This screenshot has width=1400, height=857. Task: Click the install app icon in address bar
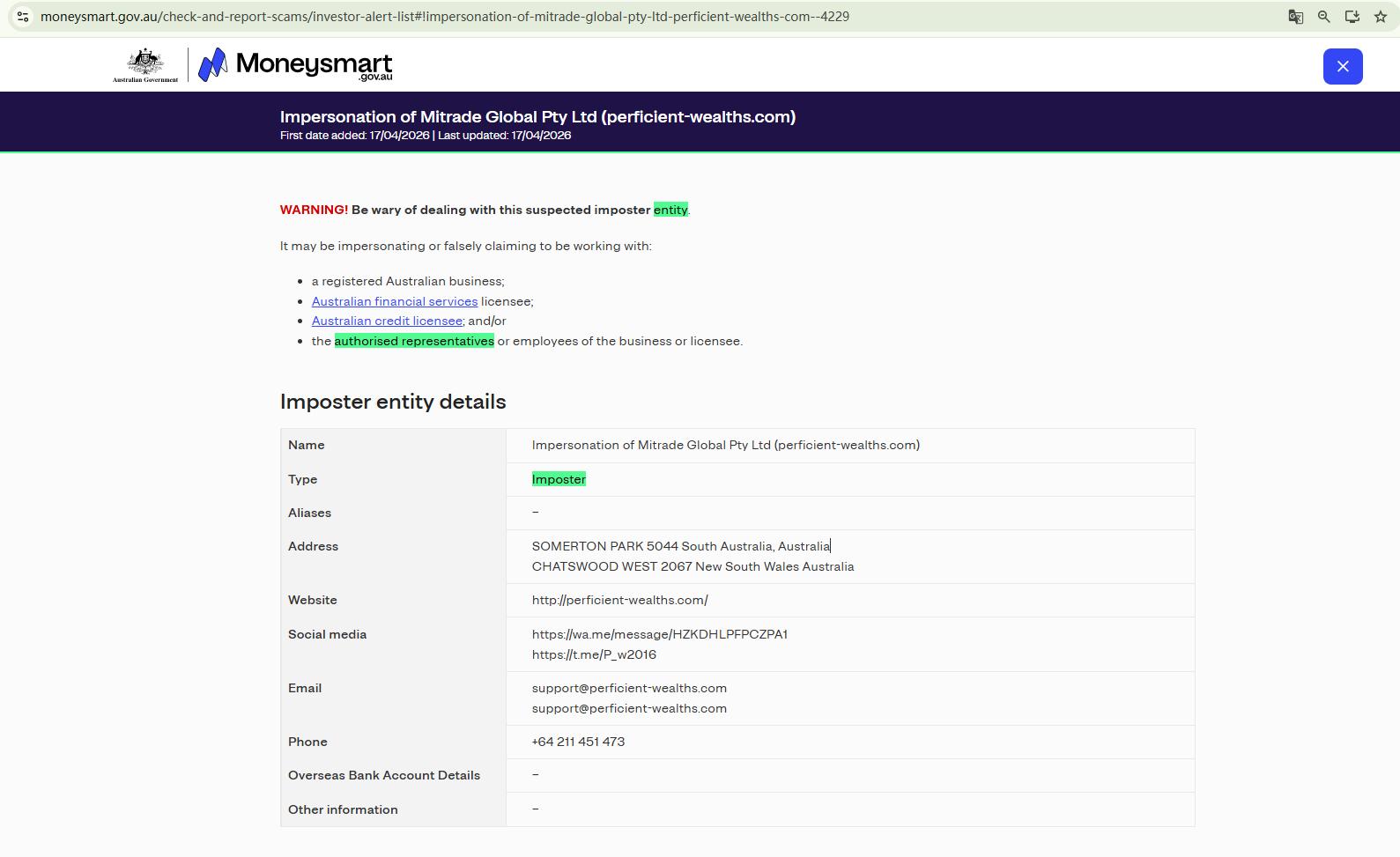pos(1352,17)
